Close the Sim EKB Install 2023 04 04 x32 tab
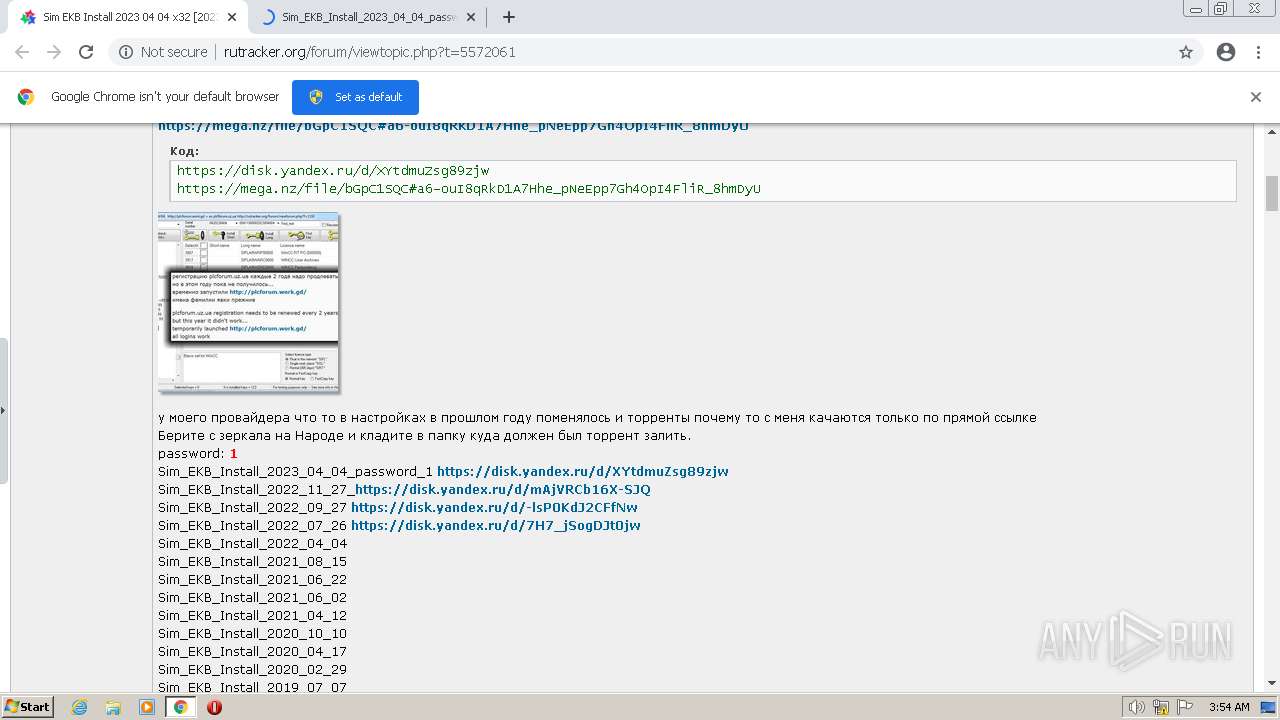Viewport: 1280px width, 720px height. [x=231, y=17]
